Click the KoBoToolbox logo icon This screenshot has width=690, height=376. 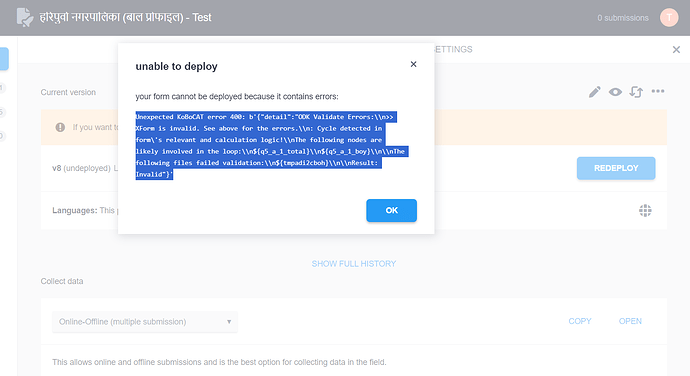point(25,18)
